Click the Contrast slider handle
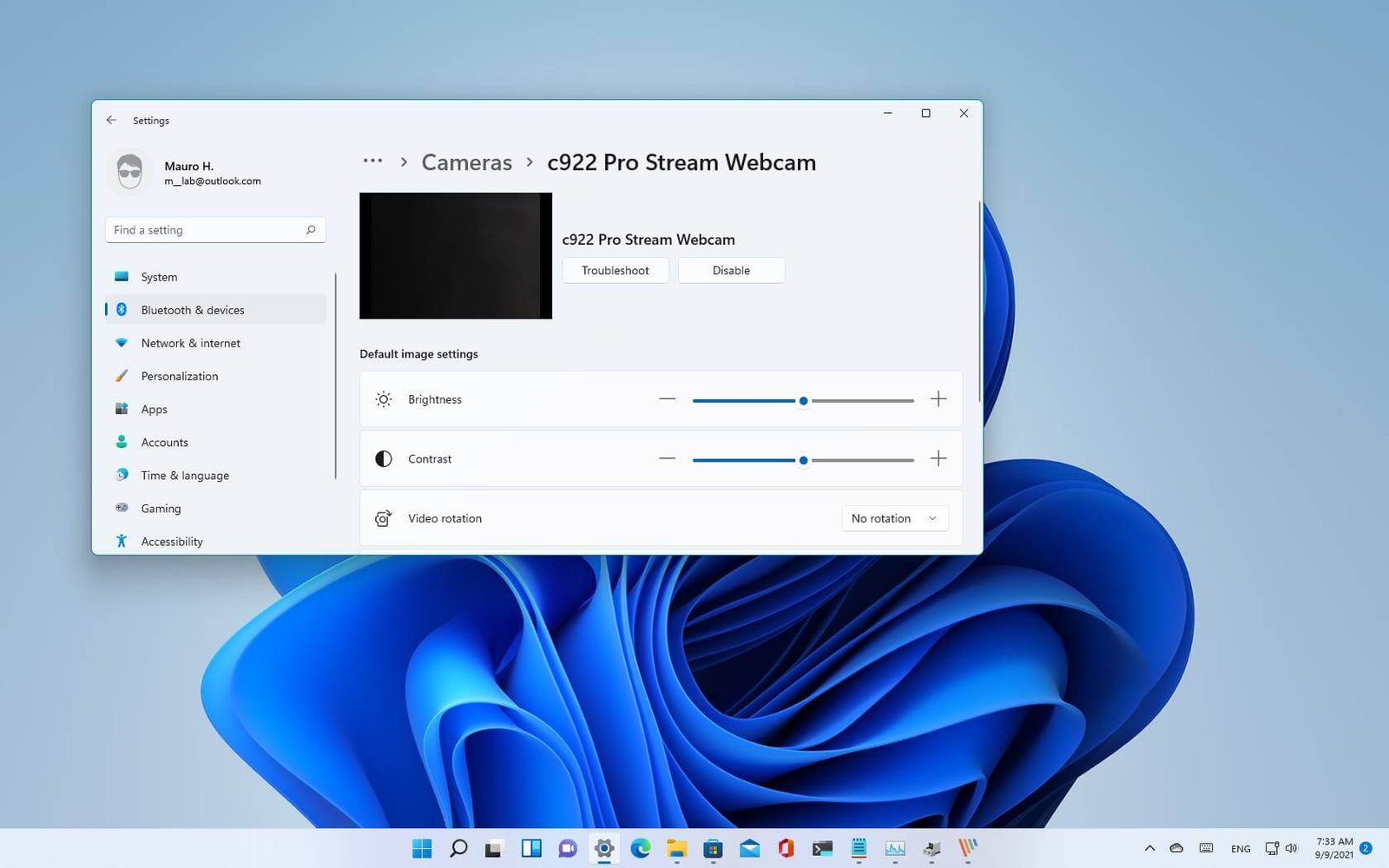The image size is (1389, 868). click(x=803, y=460)
